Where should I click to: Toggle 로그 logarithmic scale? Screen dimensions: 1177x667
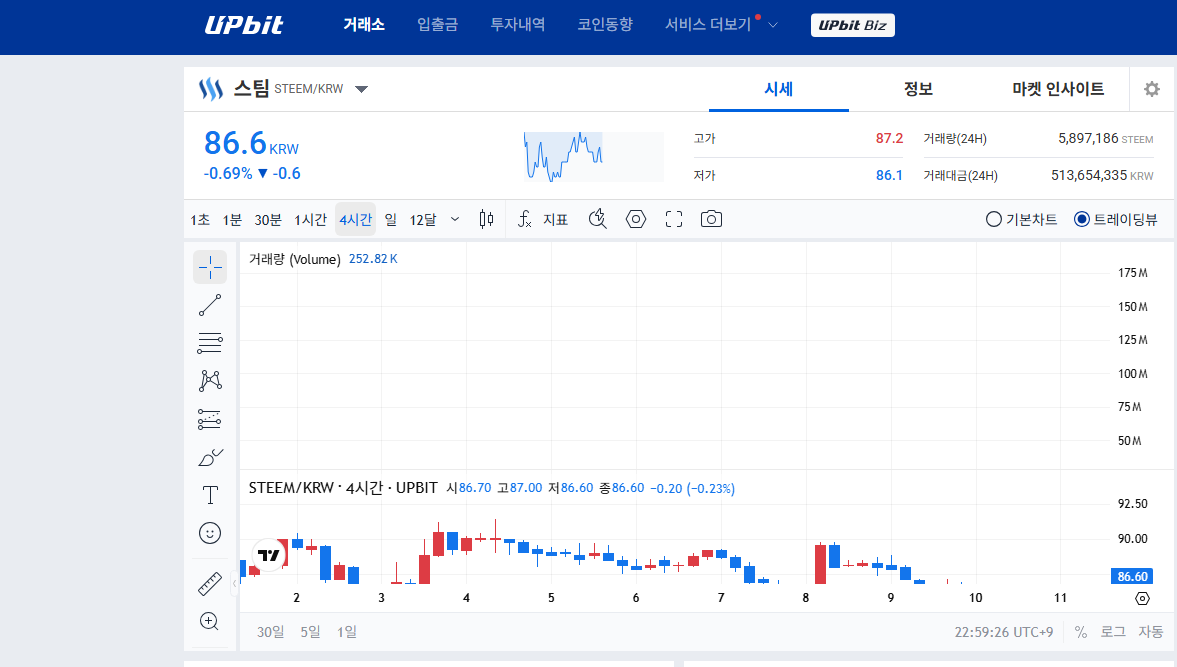click(1112, 632)
